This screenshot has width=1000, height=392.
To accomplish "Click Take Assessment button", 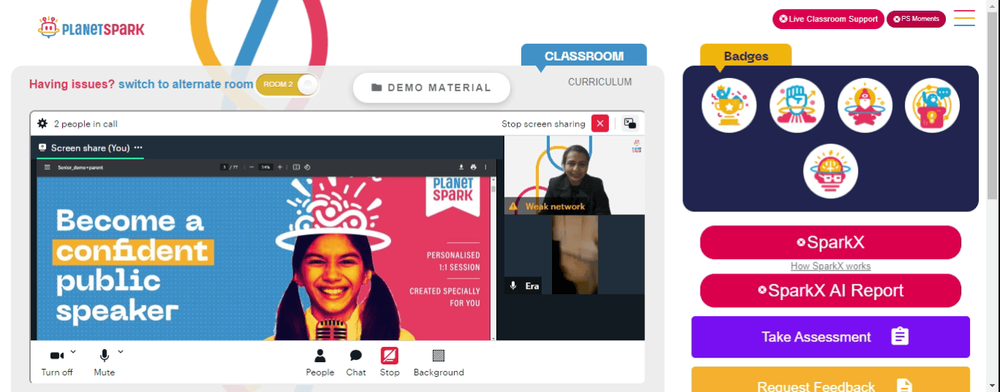I will click(x=830, y=337).
